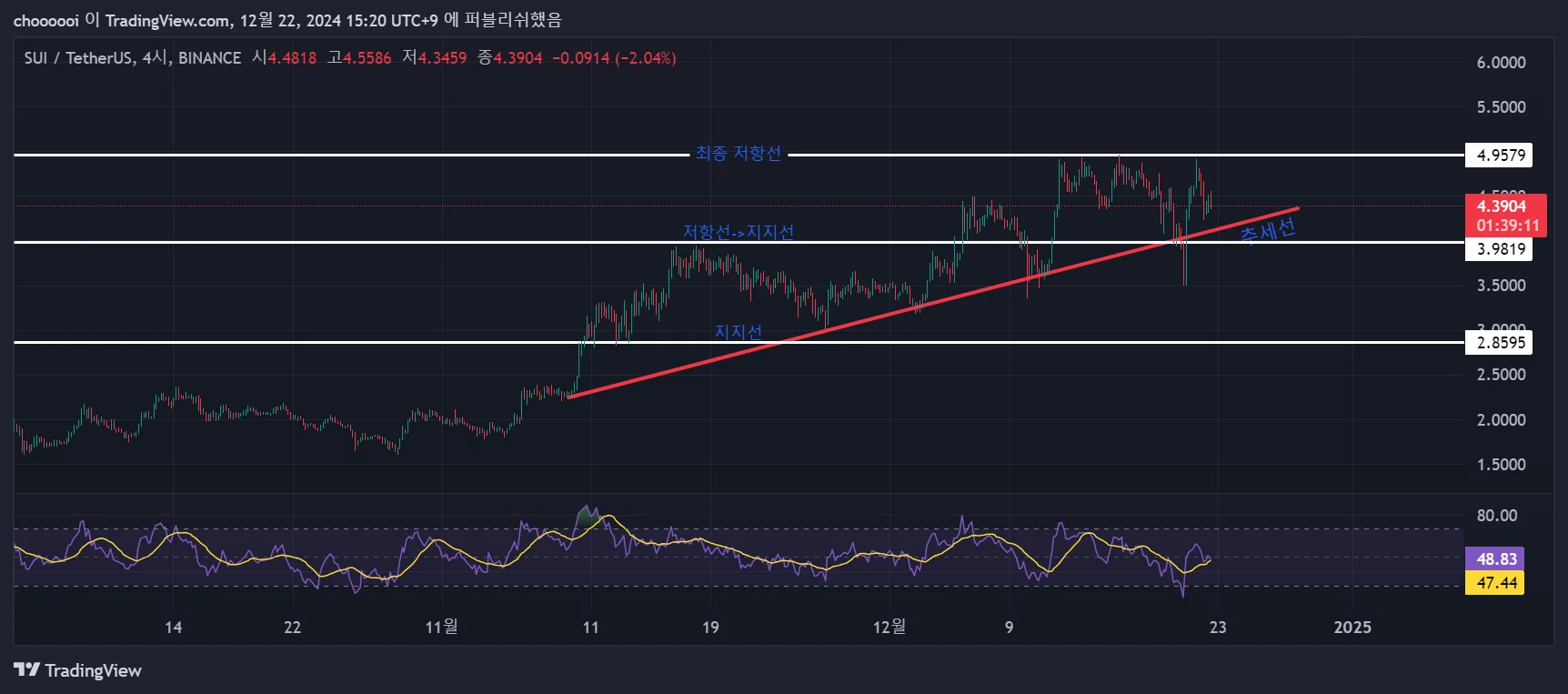Click the open price value 4.4818
1568x694 pixels.
[292, 58]
